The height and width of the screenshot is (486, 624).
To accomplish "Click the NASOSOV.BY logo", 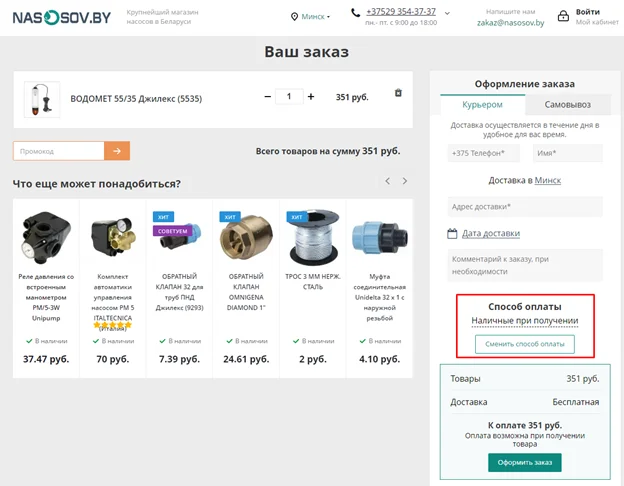I will tap(62, 17).
